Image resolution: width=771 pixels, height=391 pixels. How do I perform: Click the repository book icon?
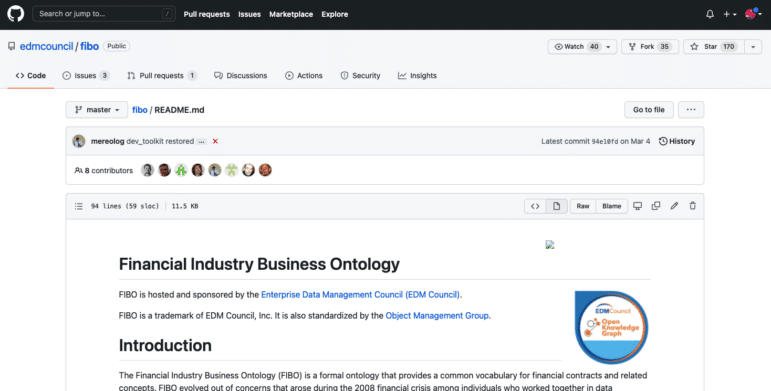point(11,46)
